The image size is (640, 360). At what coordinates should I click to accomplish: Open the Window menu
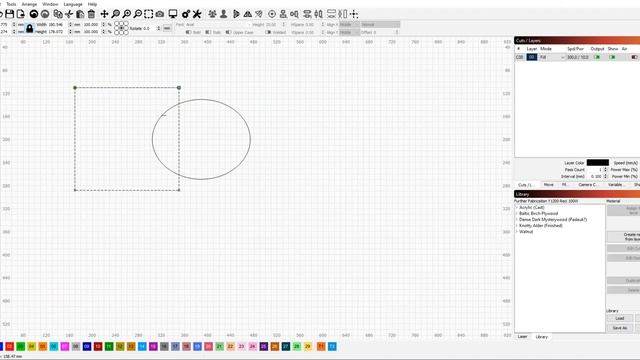pos(50,4)
